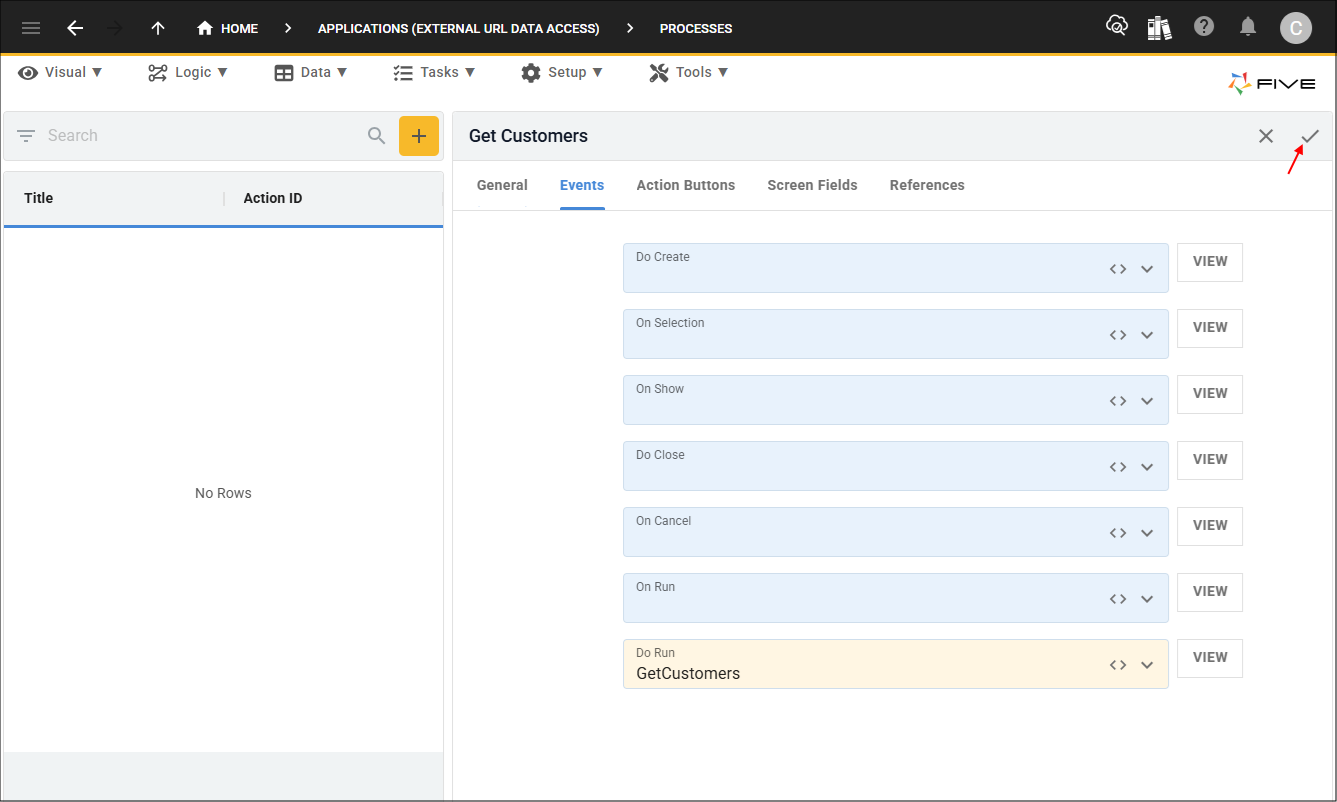Open the hamburger navigation menu
Image resolution: width=1337 pixels, height=802 pixels.
[31, 28]
